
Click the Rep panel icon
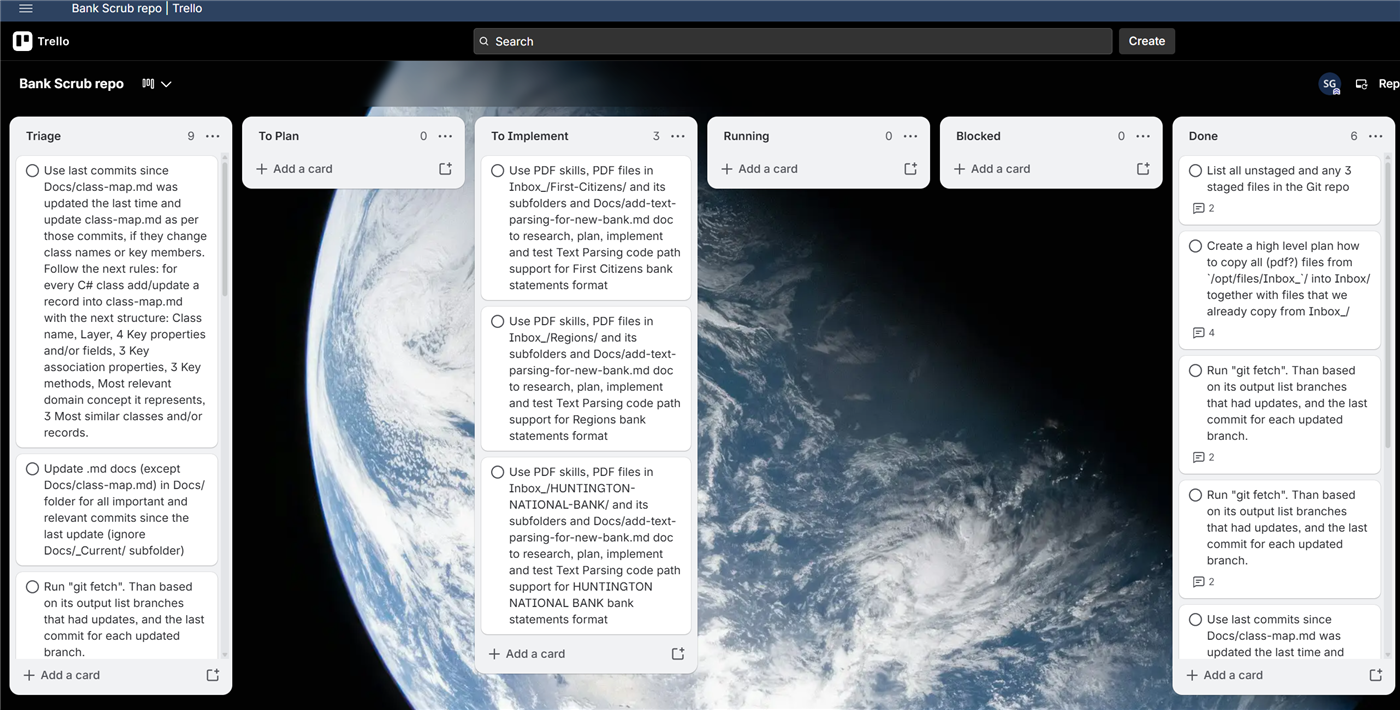click(x=1361, y=84)
